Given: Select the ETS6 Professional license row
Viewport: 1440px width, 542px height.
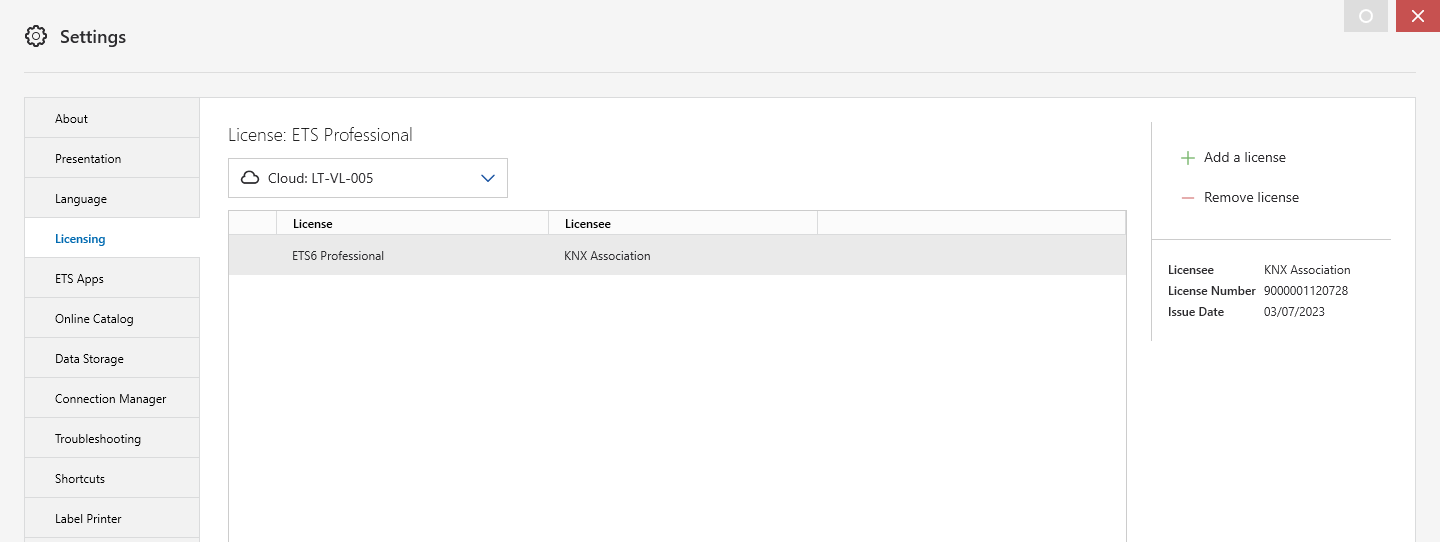Looking at the screenshot, I should [677, 255].
